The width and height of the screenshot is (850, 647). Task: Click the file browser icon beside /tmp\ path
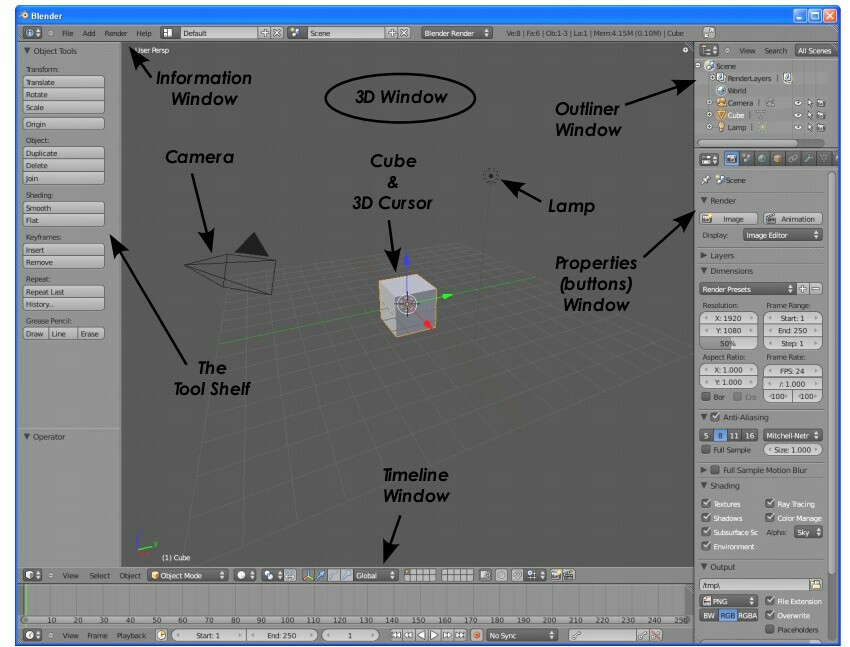click(816, 585)
